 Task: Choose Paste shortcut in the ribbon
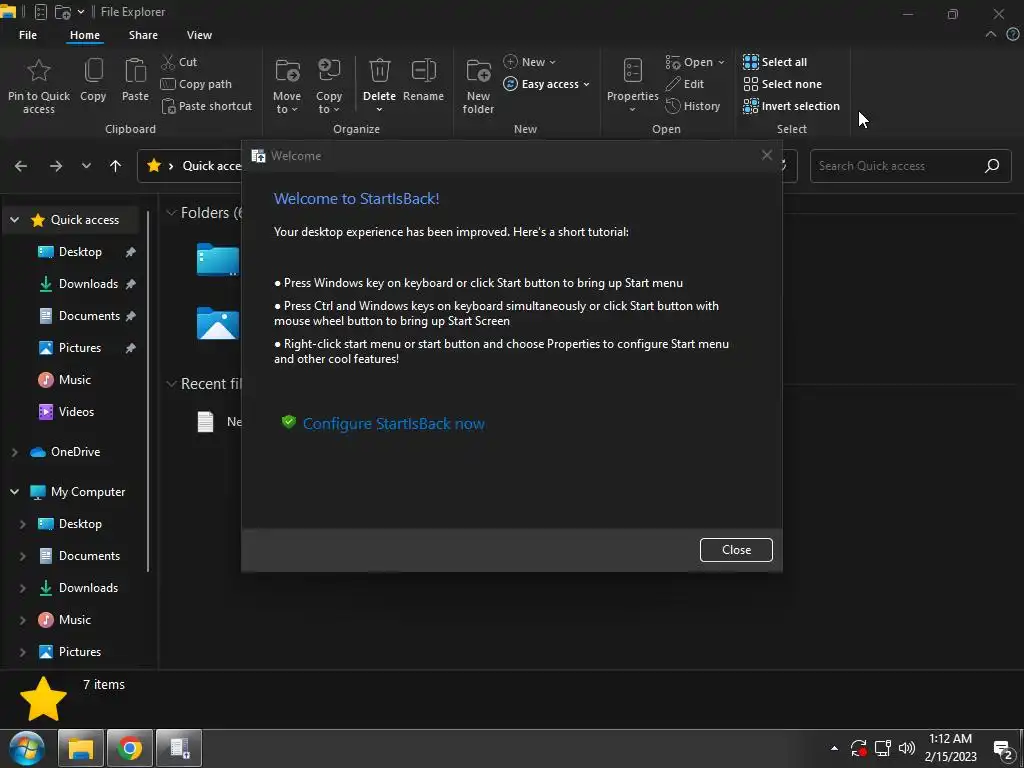(x=206, y=106)
